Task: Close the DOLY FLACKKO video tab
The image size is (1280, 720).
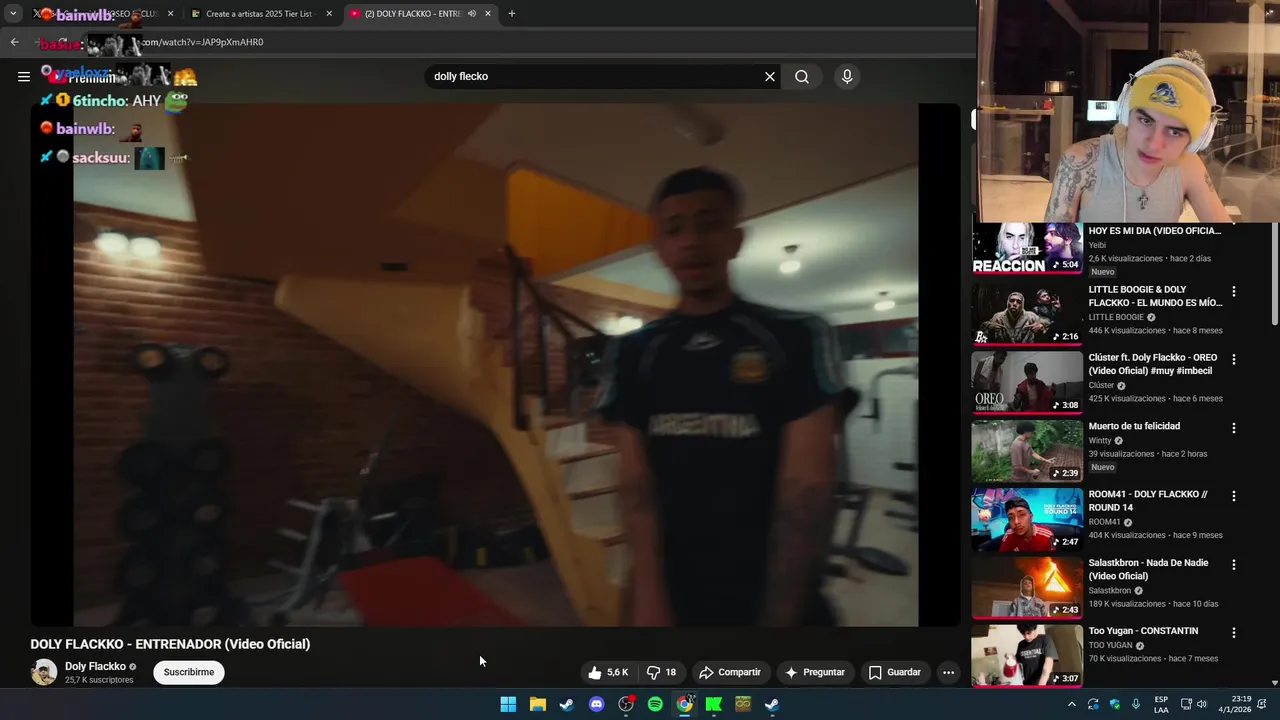Action: click(488, 14)
